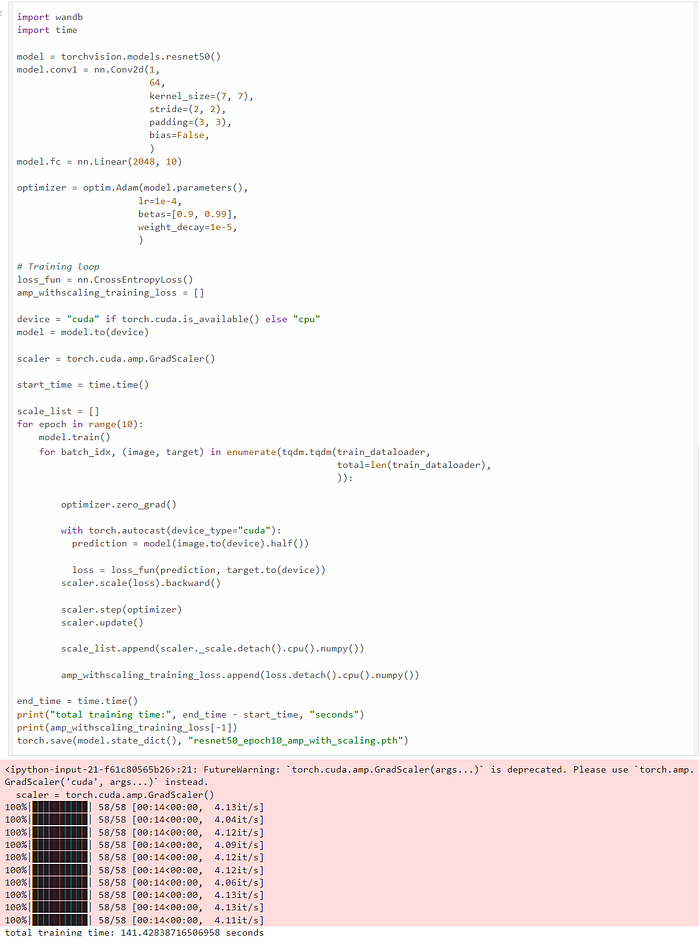Click the 'for batch_idx, (image, target)' line
This screenshot has width=700, height=947.
[234, 452]
